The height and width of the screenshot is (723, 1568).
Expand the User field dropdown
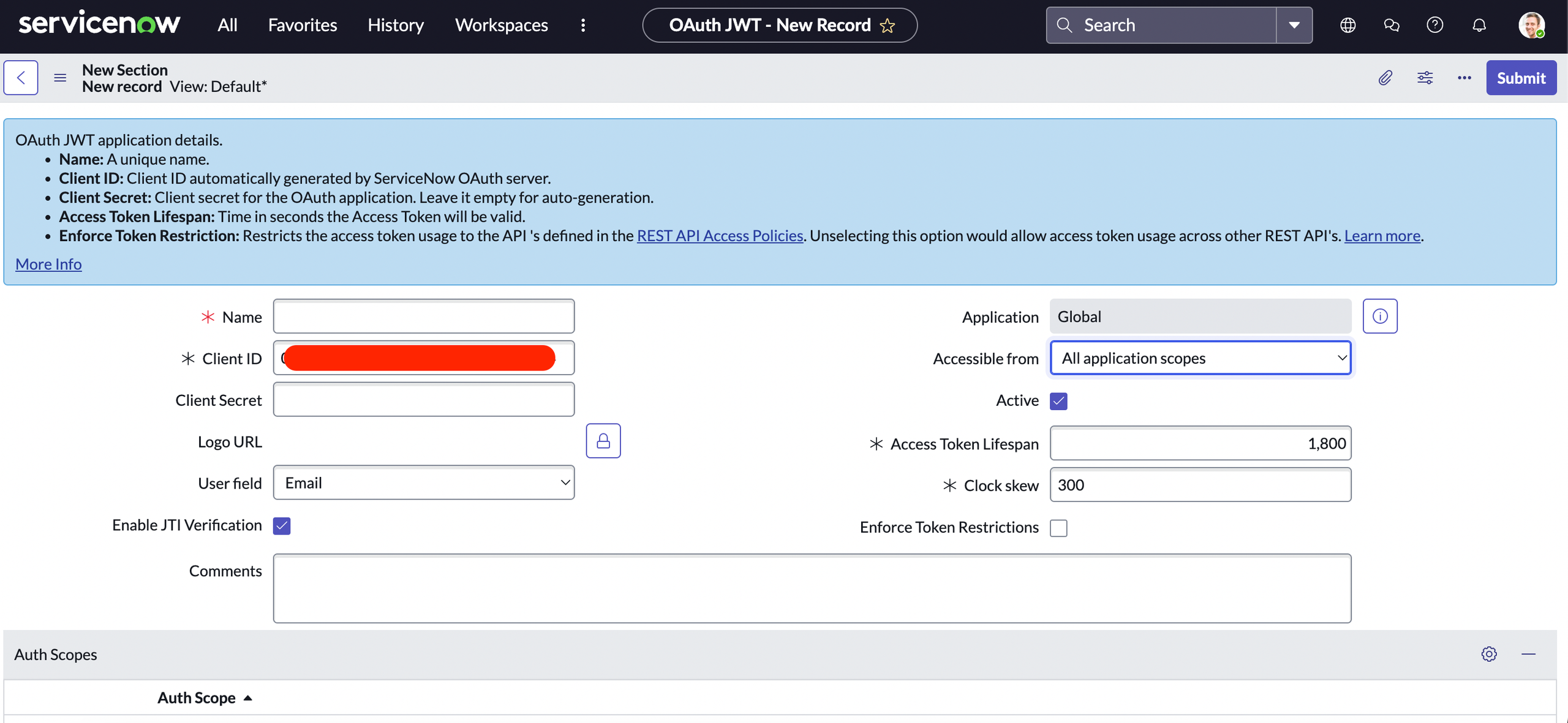tap(423, 483)
